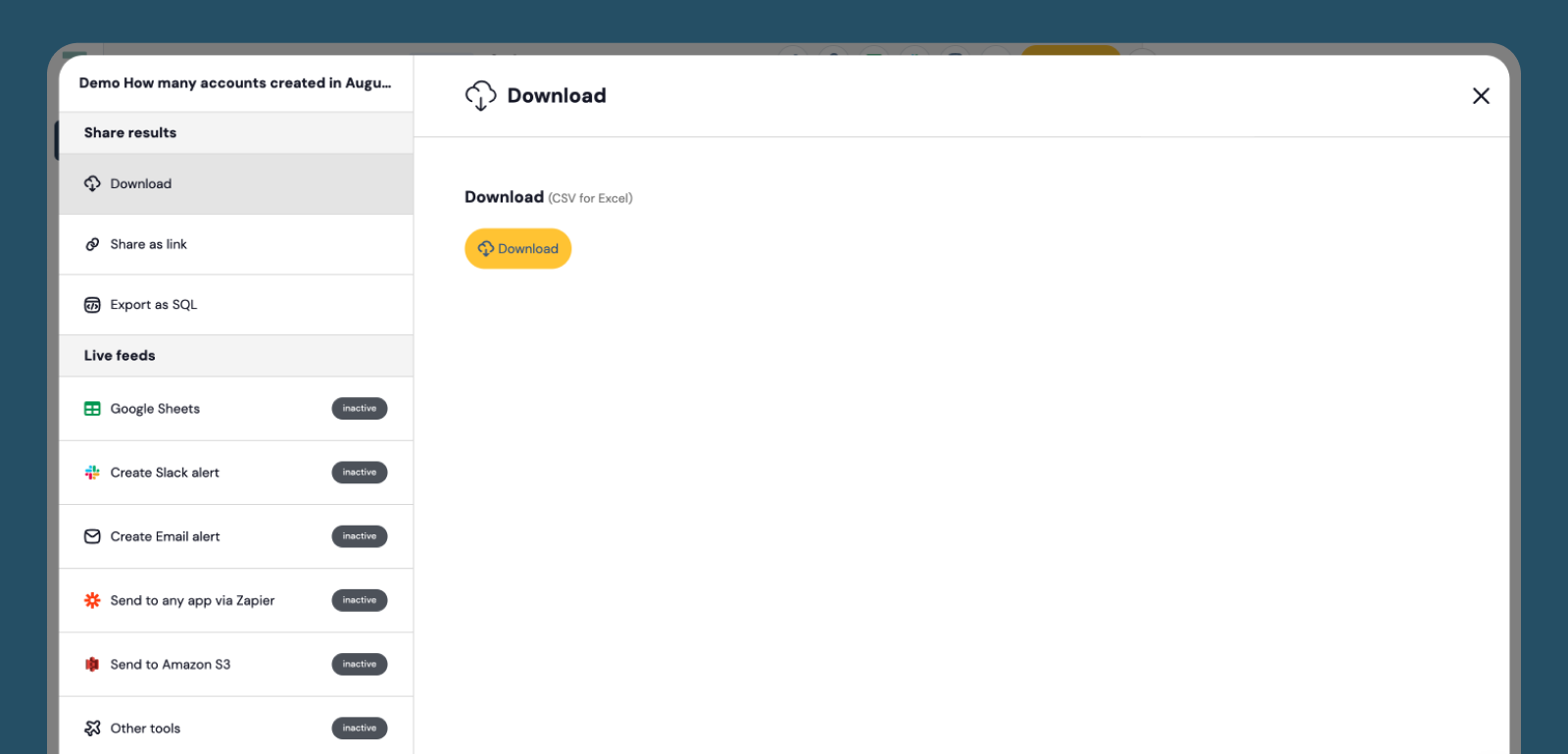Click the envelope icon for Email alert
Image resolution: width=1568 pixels, height=754 pixels.
[92, 536]
